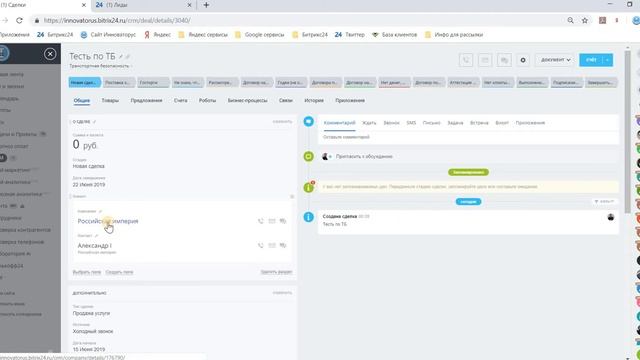Open the Связи tab
The width and height of the screenshot is (640, 360).
pos(286,100)
